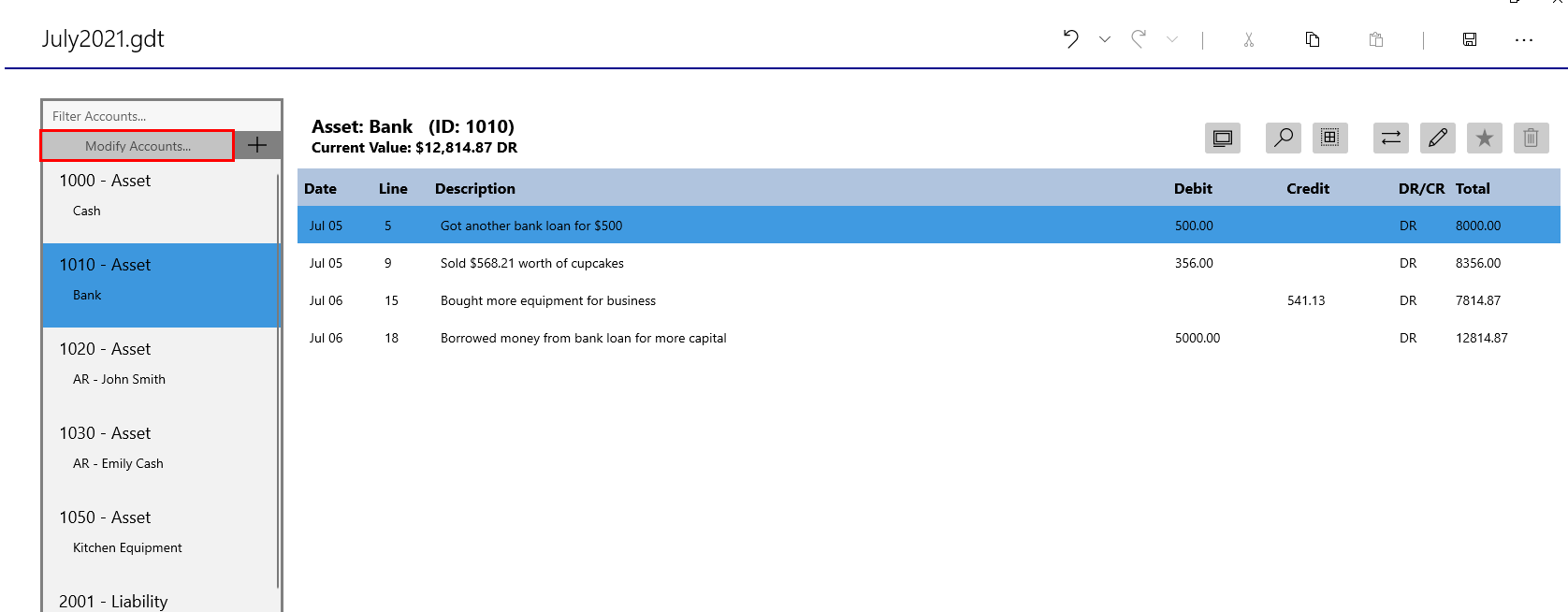Click total value 12814.87
The height and width of the screenshot is (612, 1568).
[1482, 338]
